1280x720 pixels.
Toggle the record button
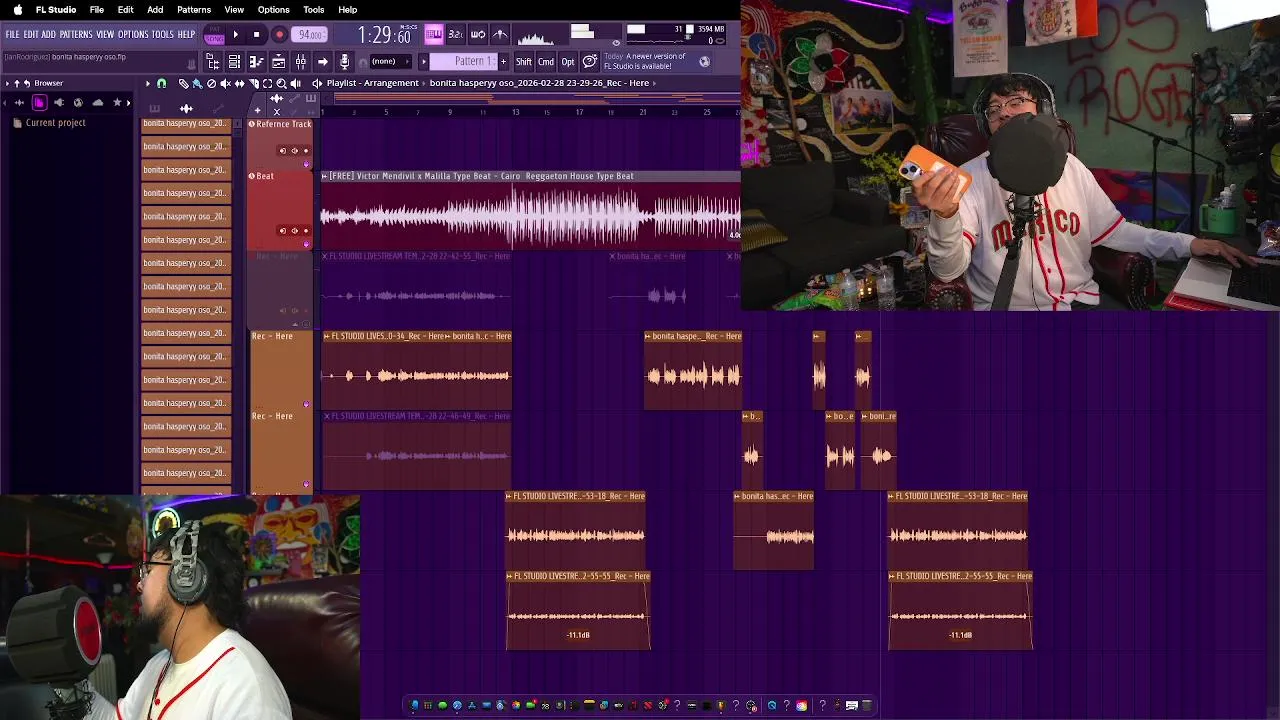click(279, 34)
